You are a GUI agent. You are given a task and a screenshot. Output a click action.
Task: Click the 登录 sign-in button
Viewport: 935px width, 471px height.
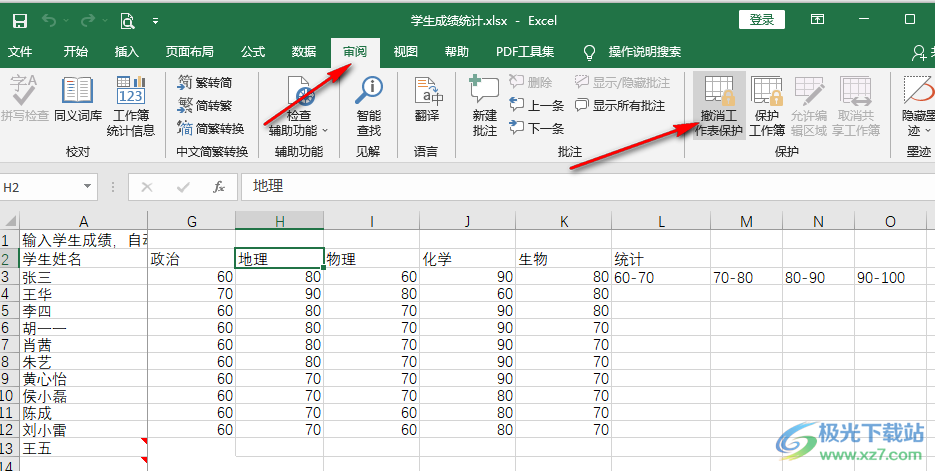coord(761,20)
